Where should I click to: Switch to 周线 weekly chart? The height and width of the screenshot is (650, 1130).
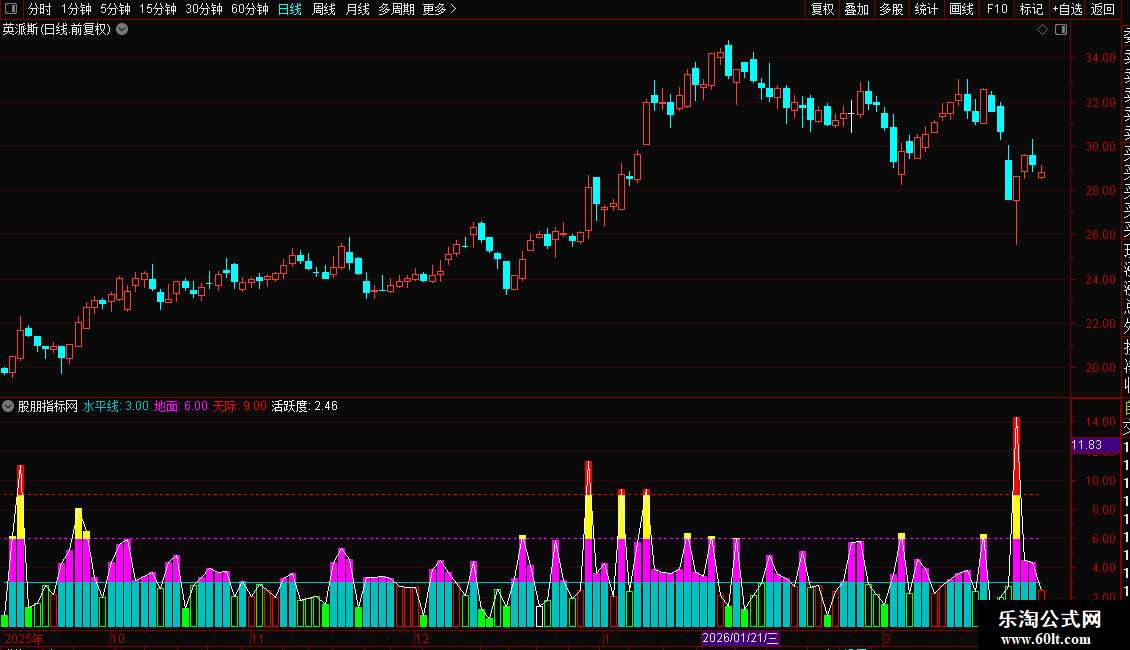coord(324,9)
